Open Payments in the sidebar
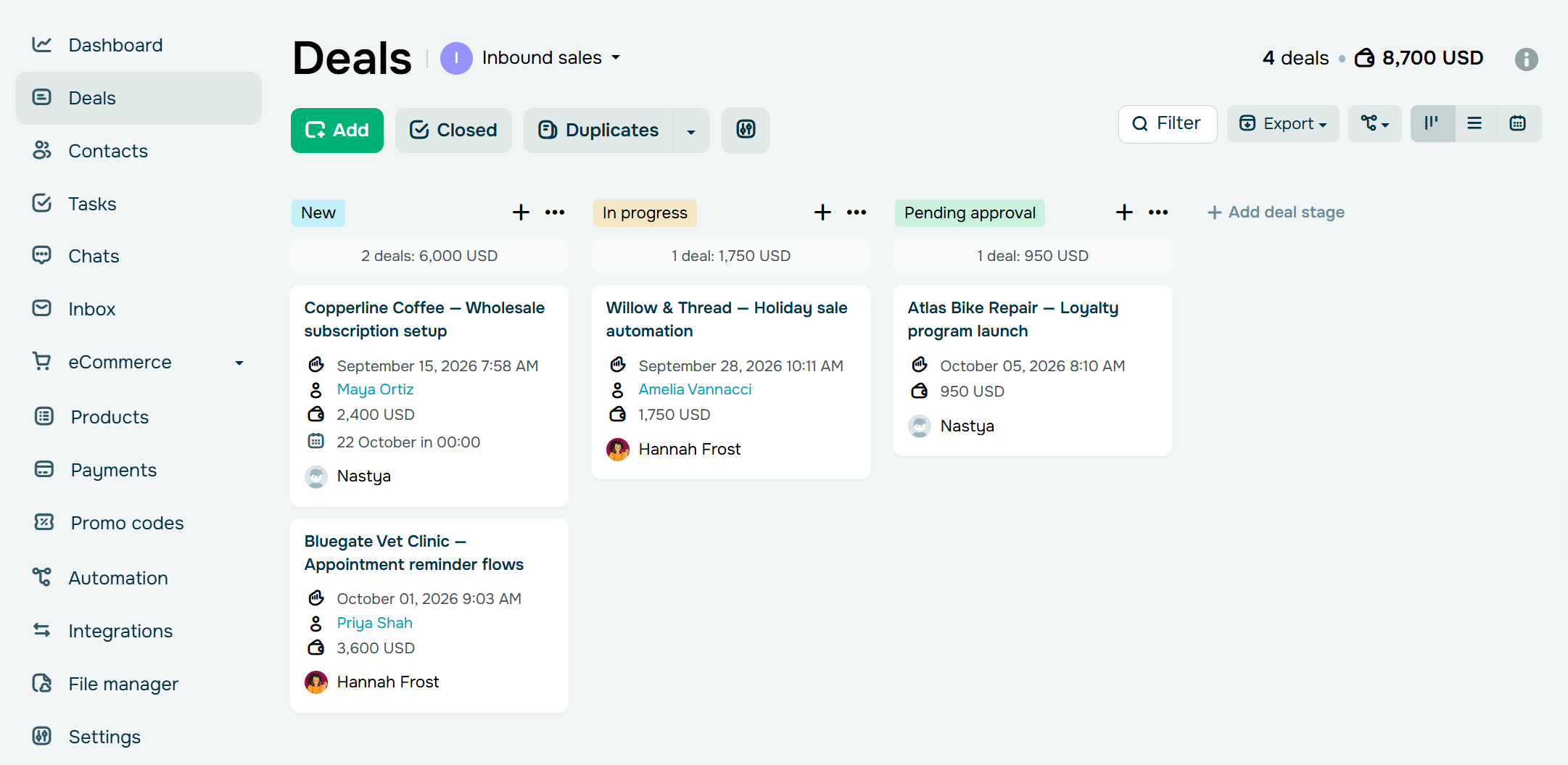This screenshot has height=765, width=1568. coord(138,470)
